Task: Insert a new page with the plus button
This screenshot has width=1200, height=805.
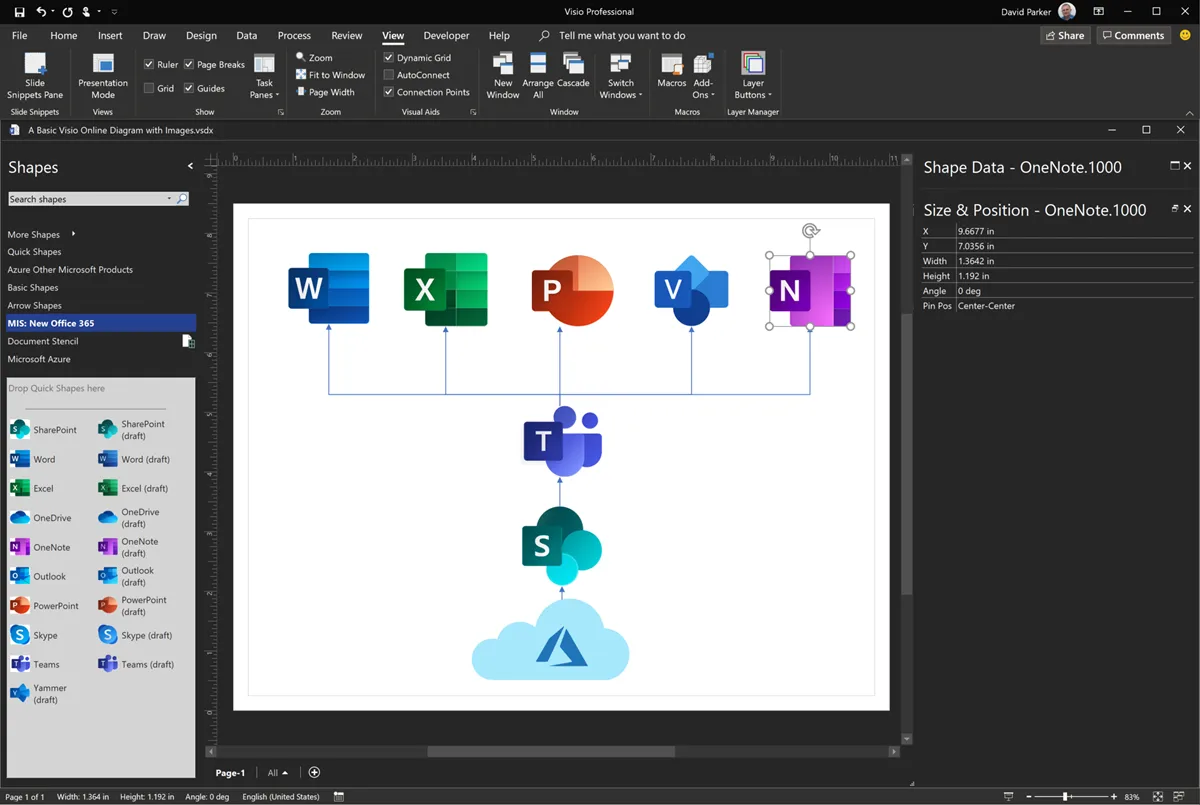Action: pos(314,772)
